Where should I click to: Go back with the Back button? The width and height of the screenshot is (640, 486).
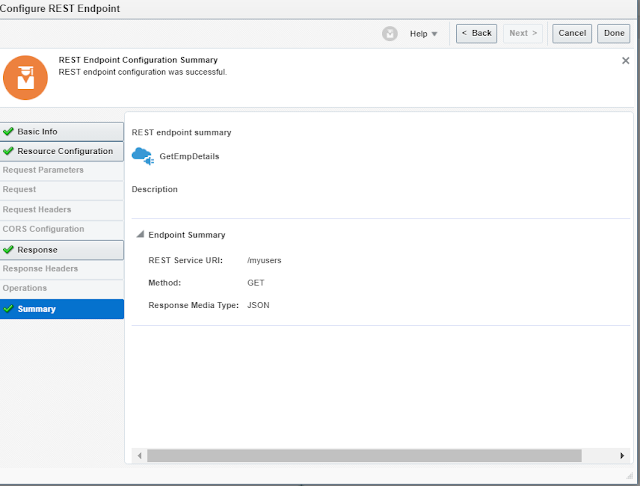click(x=476, y=33)
